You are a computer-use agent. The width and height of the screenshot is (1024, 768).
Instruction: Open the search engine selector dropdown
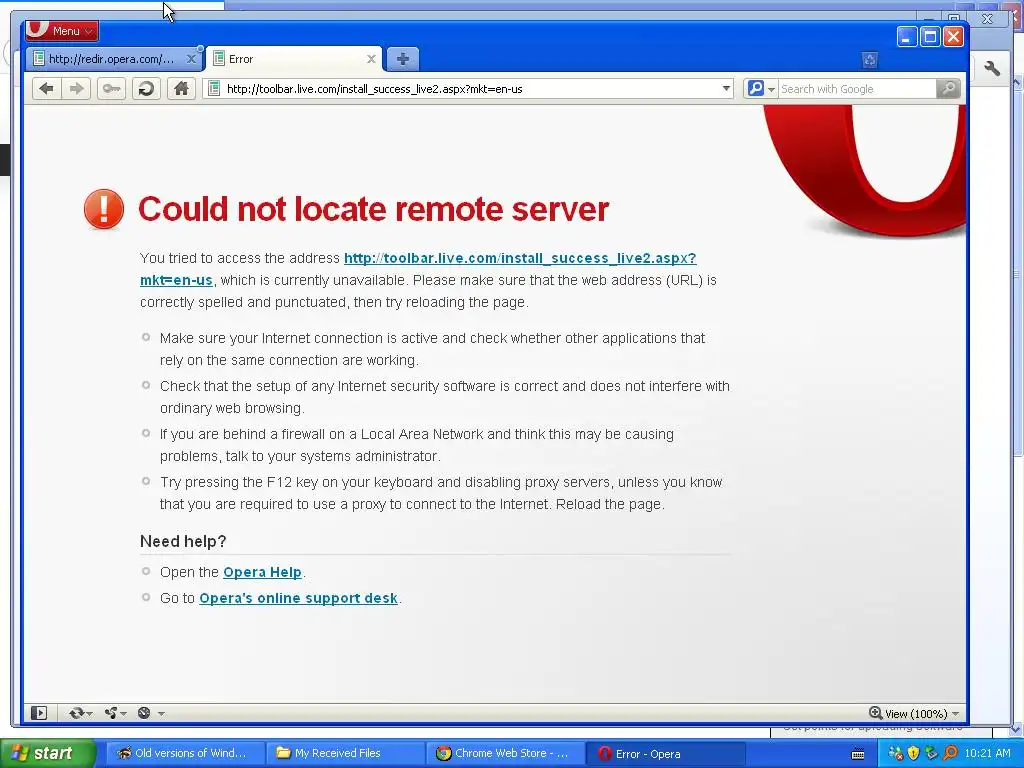click(x=761, y=88)
